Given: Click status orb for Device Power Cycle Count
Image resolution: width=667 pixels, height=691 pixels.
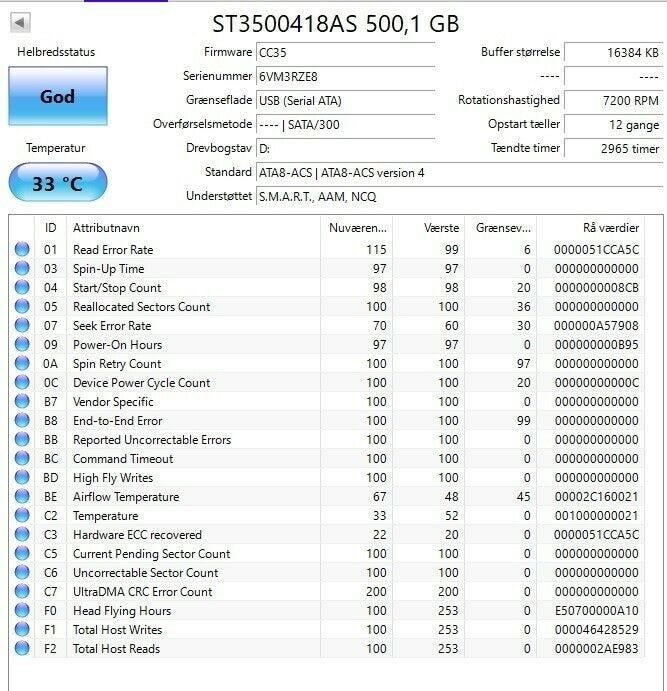Looking at the screenshot, I should click(x=22, y=382).
